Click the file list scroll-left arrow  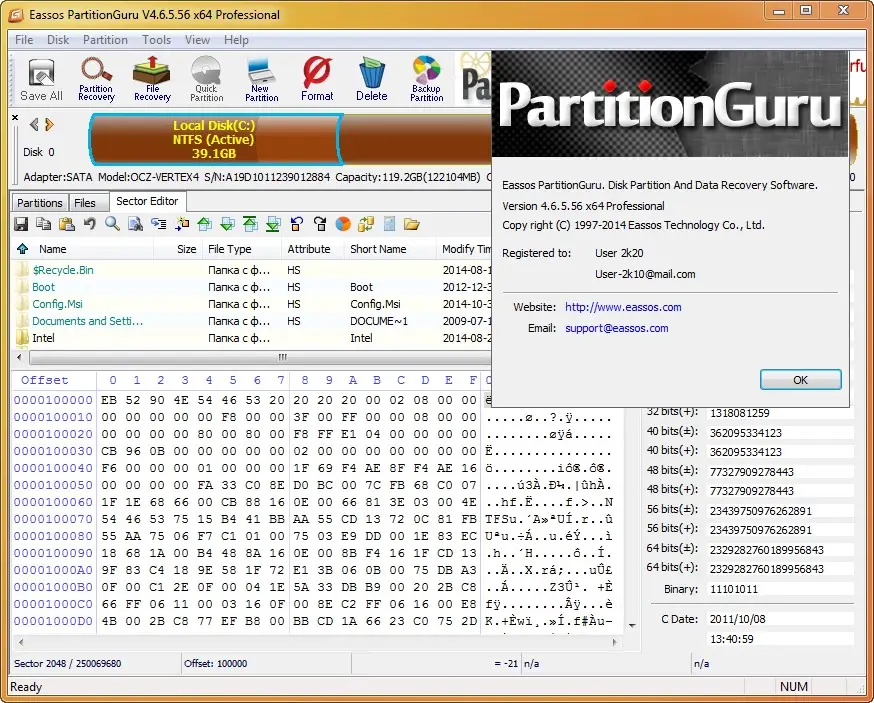coord(20,357)
